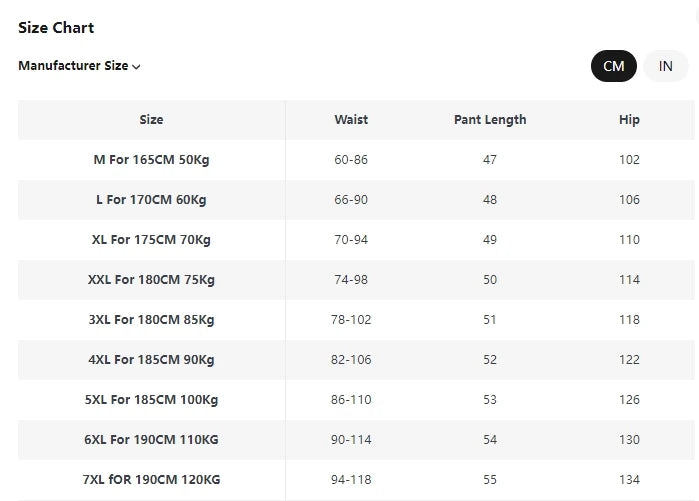
Task: Click waist value 60-86
Action: pos(351,160)
